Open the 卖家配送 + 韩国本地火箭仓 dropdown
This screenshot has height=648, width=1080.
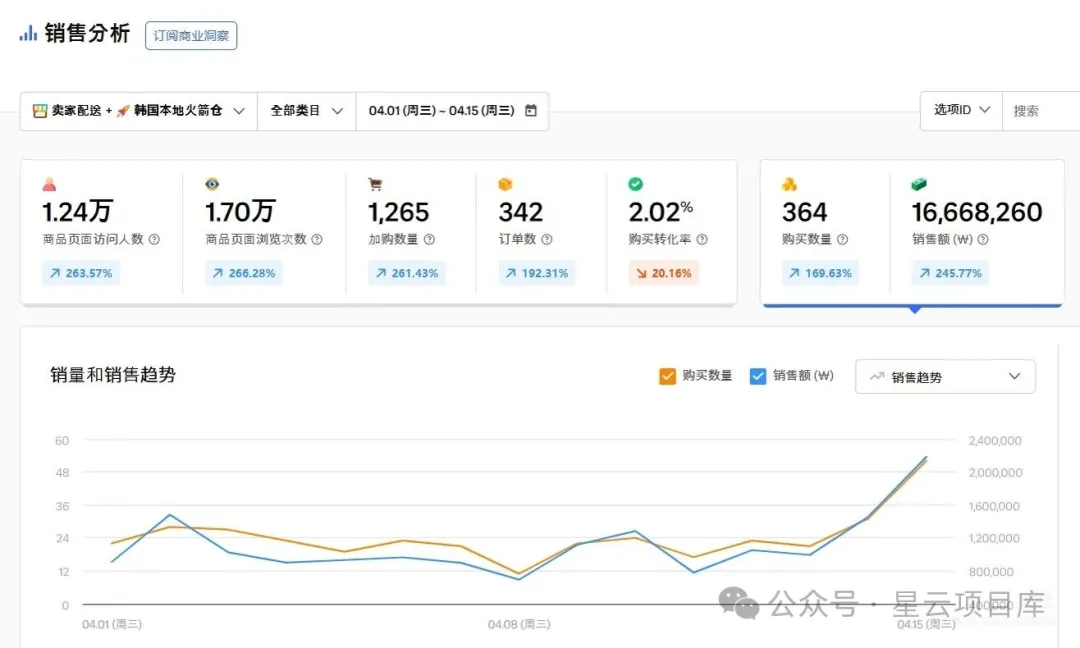[138, 111]
